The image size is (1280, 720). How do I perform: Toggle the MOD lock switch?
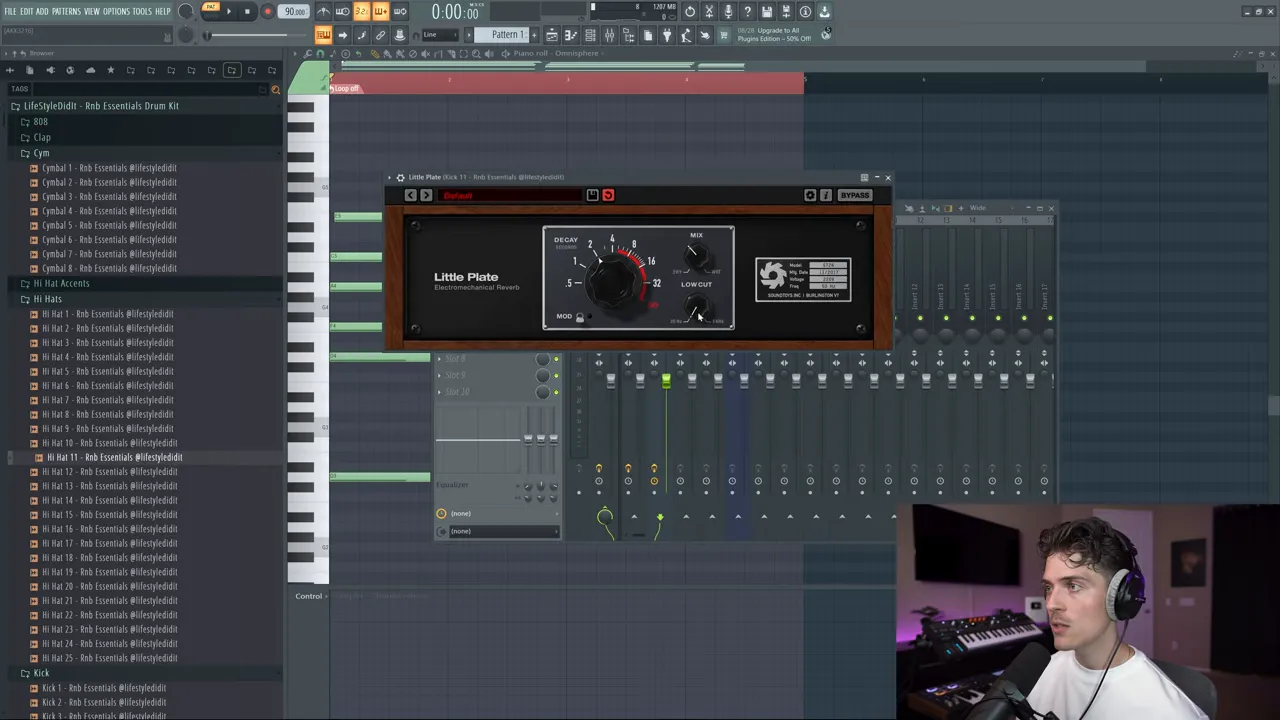tap(580, 317)
